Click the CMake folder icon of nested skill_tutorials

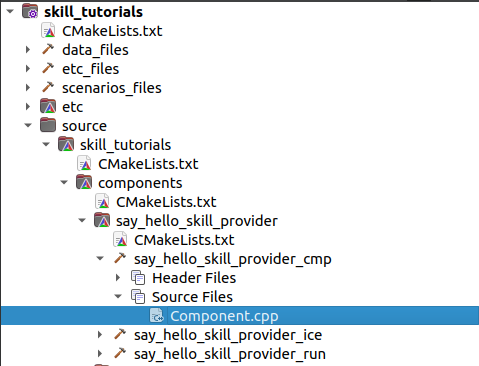[66, 144]
